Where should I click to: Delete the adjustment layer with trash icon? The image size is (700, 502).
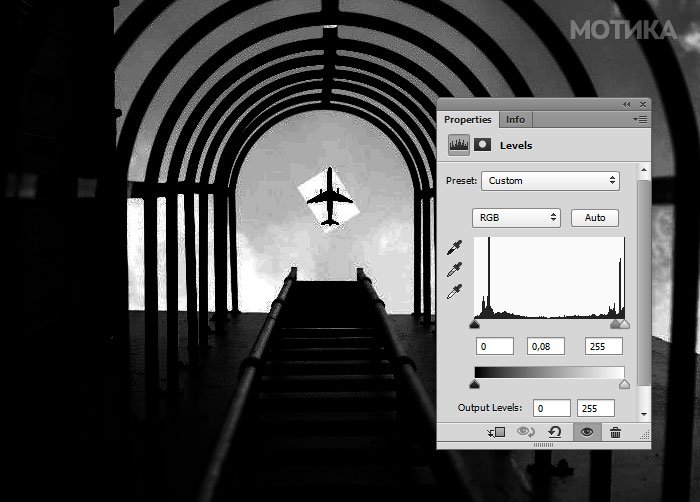[x=615, y=432]
